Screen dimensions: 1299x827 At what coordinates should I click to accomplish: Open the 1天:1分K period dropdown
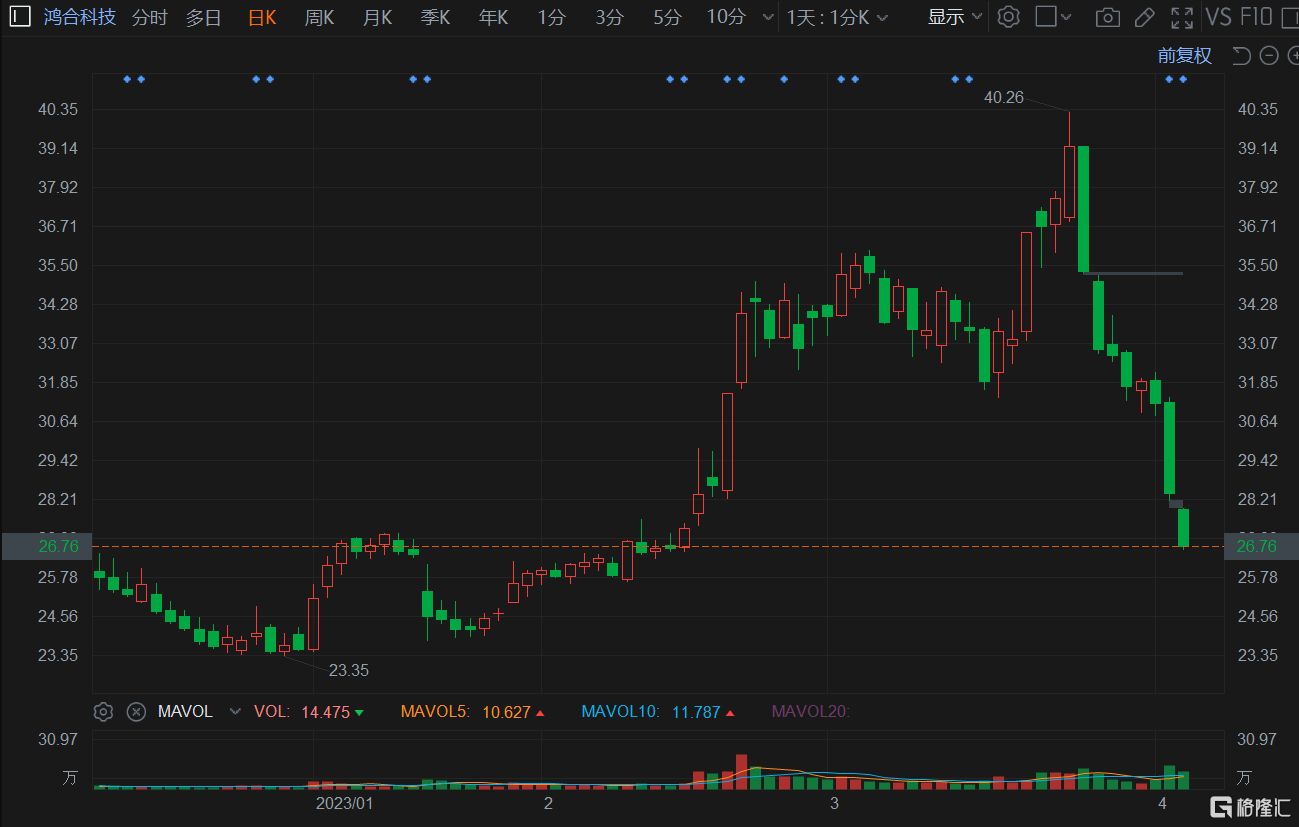pyautogui.click(x=837, y=17)
